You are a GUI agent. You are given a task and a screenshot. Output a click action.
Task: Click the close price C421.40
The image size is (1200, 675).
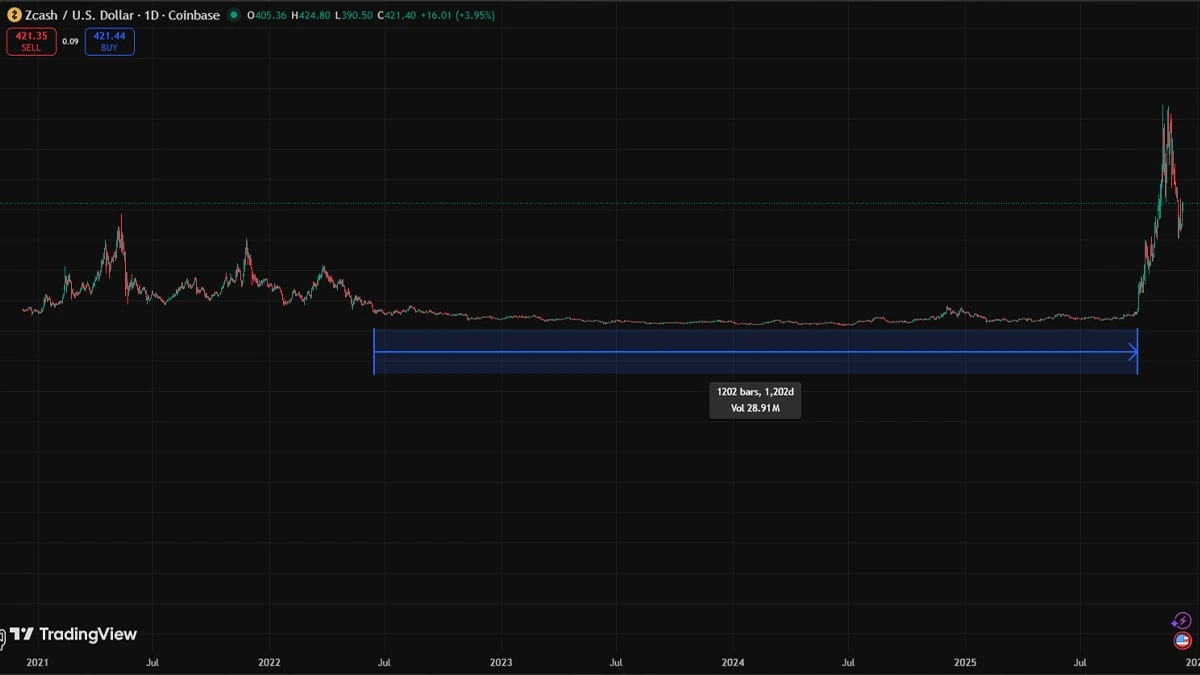[399, 15]
